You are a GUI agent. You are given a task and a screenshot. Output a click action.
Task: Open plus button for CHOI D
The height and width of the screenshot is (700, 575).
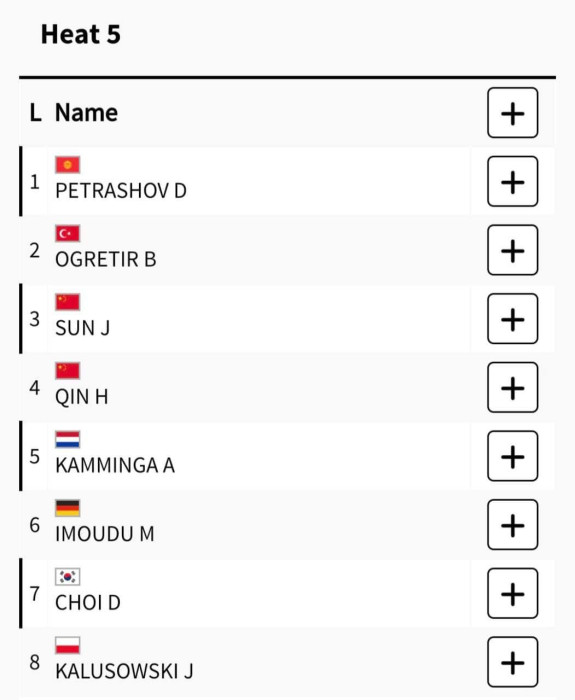click(512, 594)
